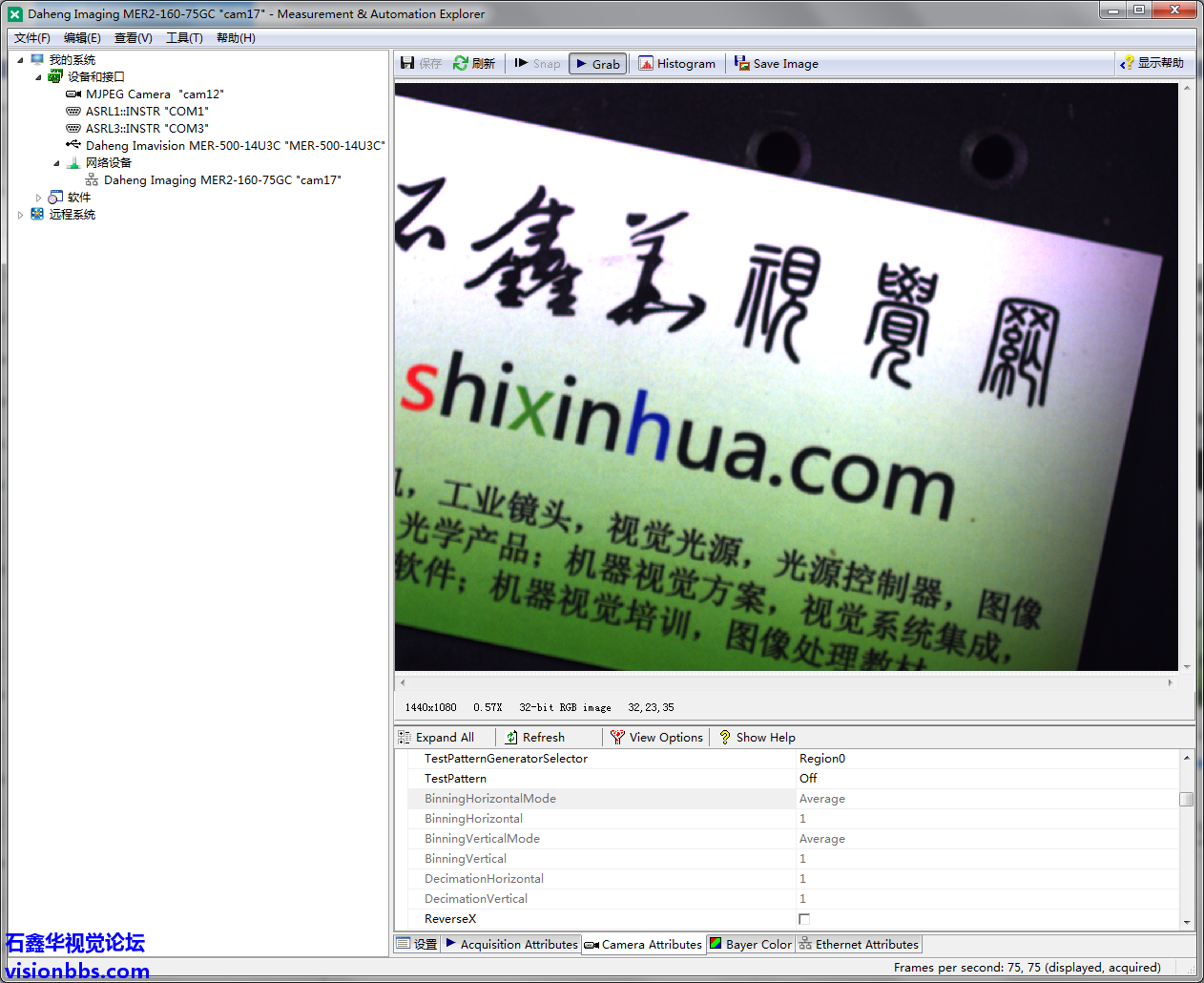Open the Tools (工具) menu

click(x=184, y=38)
